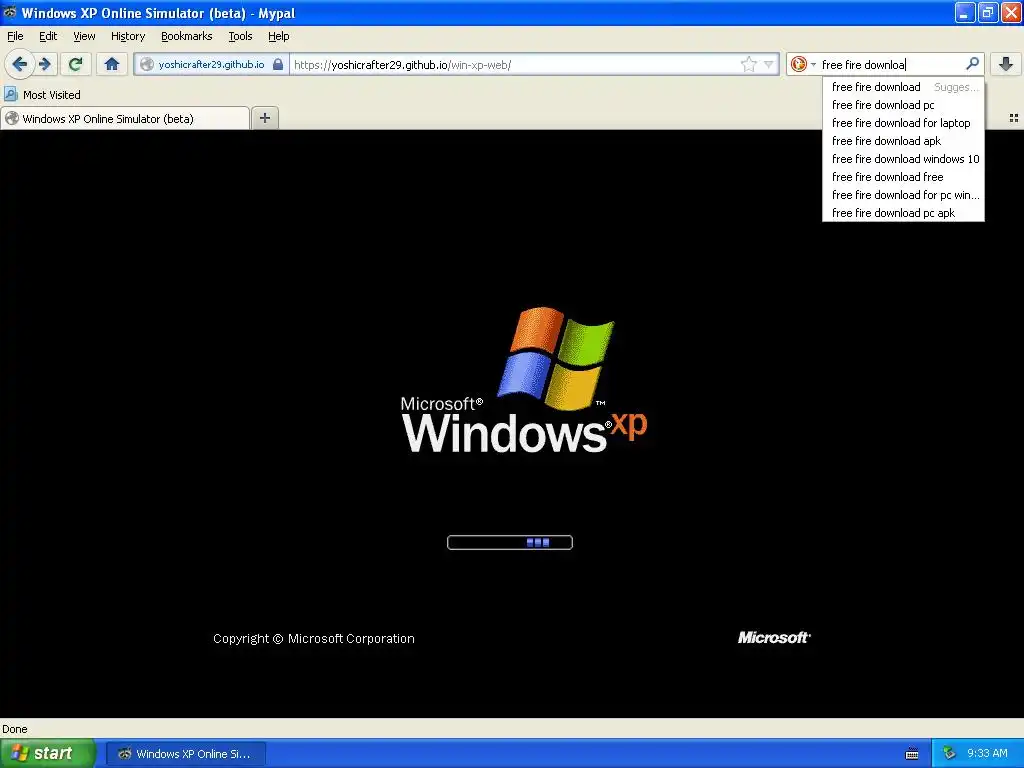Open the Tools menu
The width and height of the screenshot is (1024, 768).
240,36
